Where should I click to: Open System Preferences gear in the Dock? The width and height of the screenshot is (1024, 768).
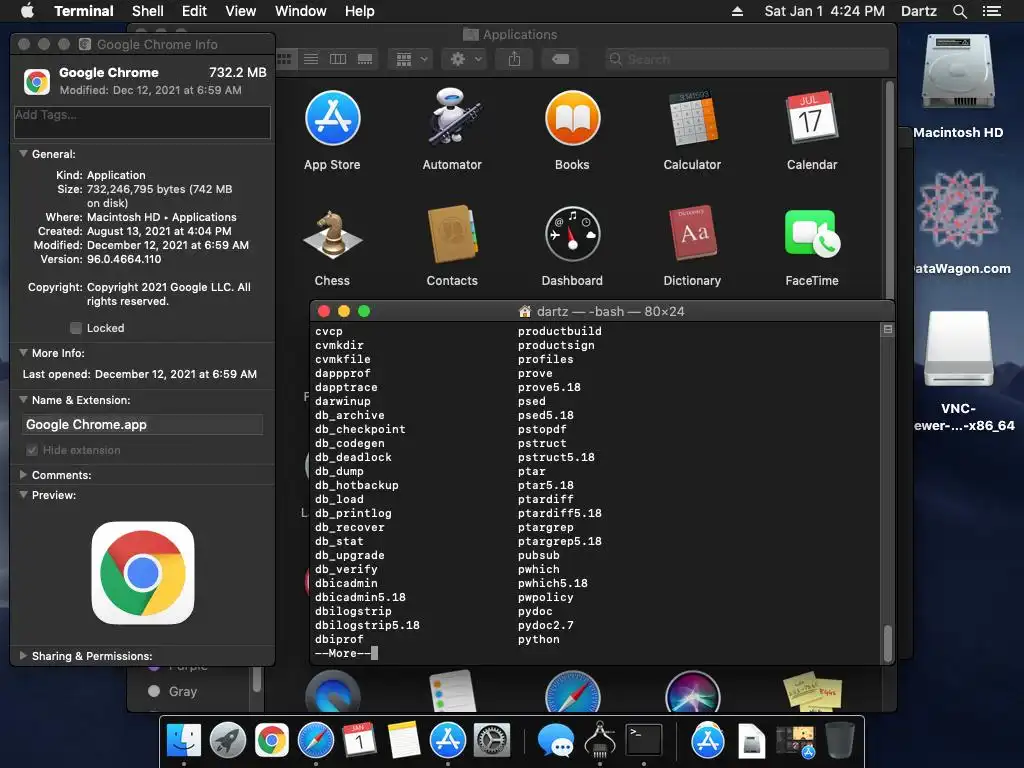point(492,741)
